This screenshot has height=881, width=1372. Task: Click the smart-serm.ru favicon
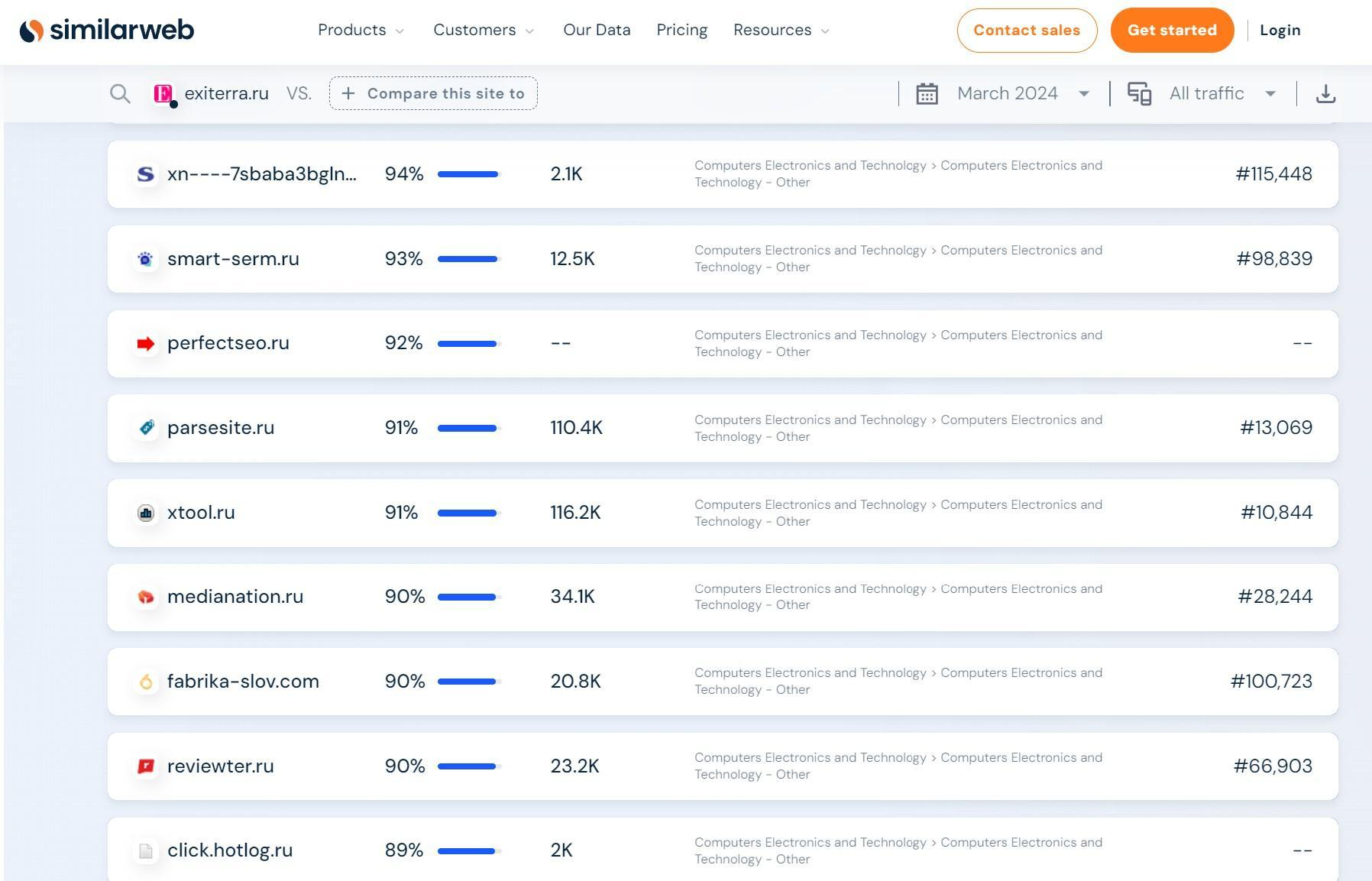tap(145, 259)
